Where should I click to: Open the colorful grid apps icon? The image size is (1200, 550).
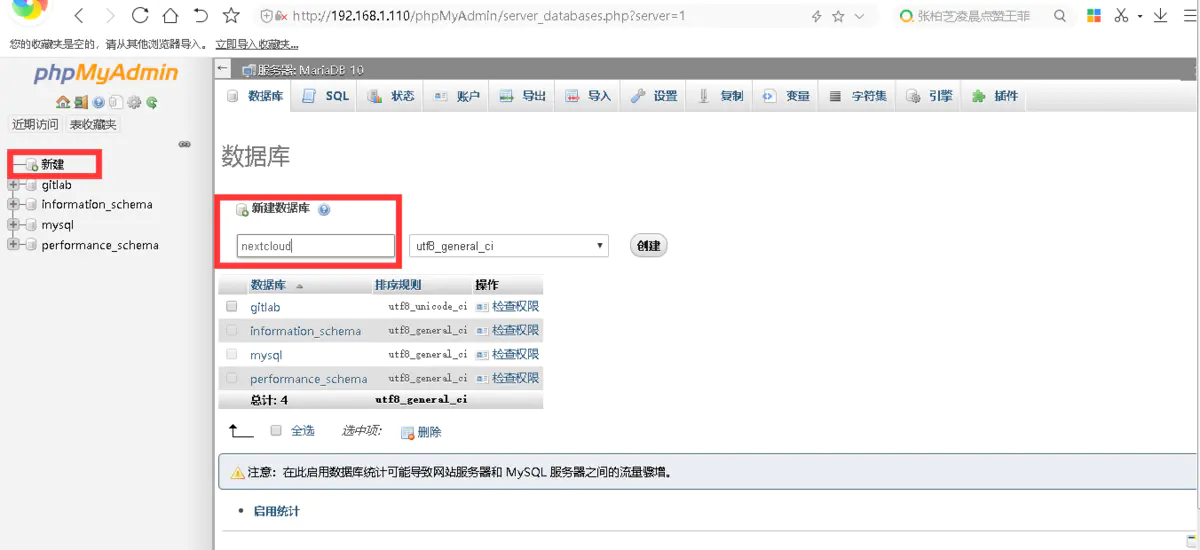pyautogui.click(x=1094, y=16)
